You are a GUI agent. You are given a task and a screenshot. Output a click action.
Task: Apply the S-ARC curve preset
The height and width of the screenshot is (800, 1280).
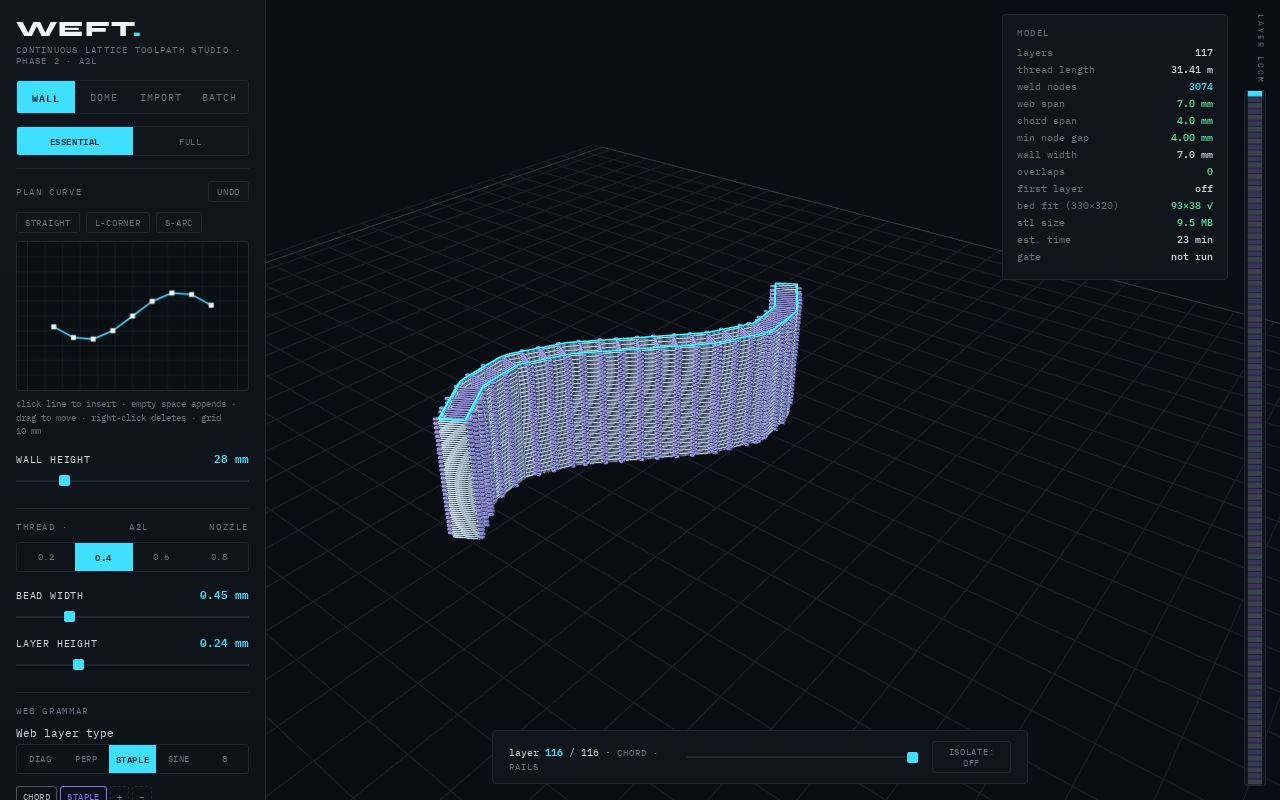[x=179, y=223]
